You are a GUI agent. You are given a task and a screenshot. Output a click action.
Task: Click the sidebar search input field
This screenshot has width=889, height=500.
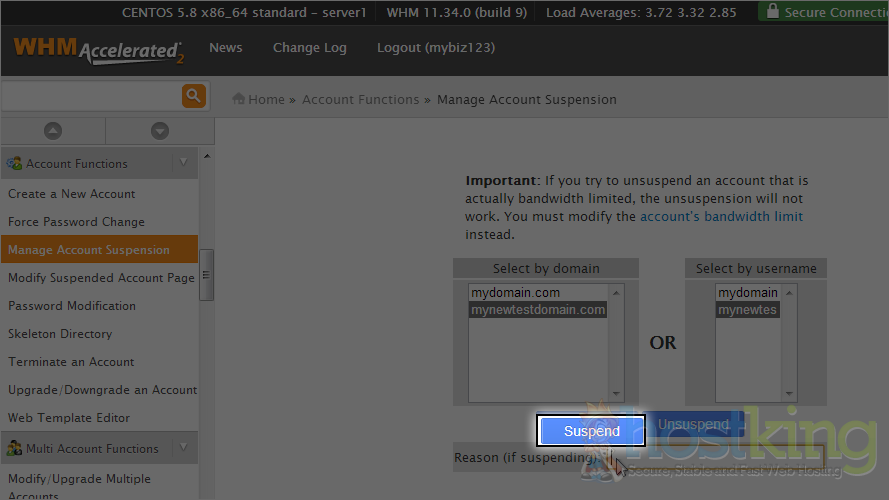90,96
